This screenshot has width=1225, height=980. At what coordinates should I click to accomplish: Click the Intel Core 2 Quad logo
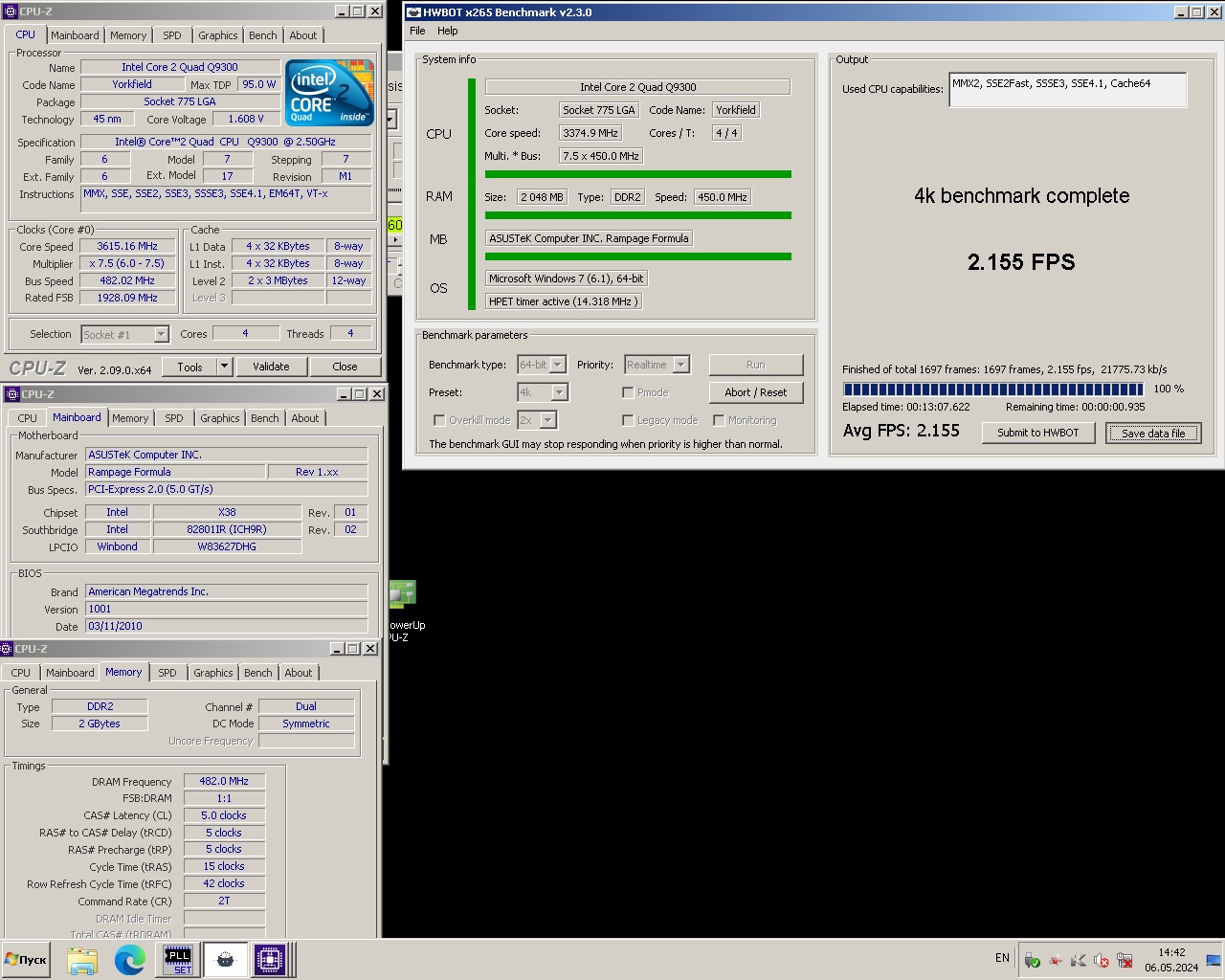(x=330, y=93)
